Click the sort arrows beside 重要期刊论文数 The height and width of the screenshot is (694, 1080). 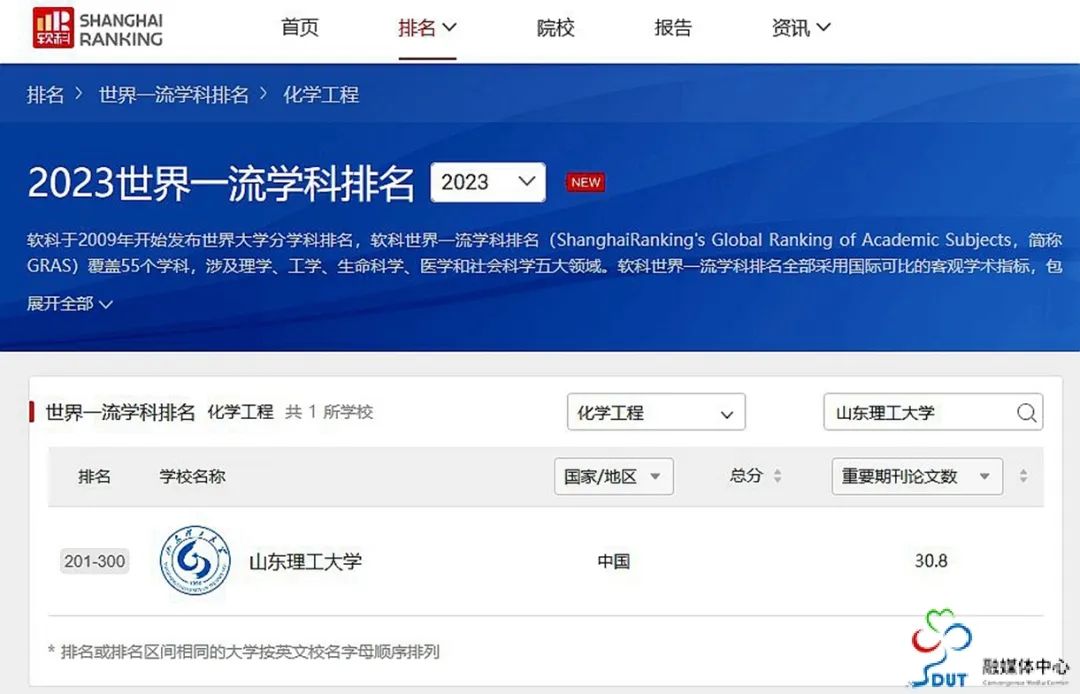(x=1023, y=476)
